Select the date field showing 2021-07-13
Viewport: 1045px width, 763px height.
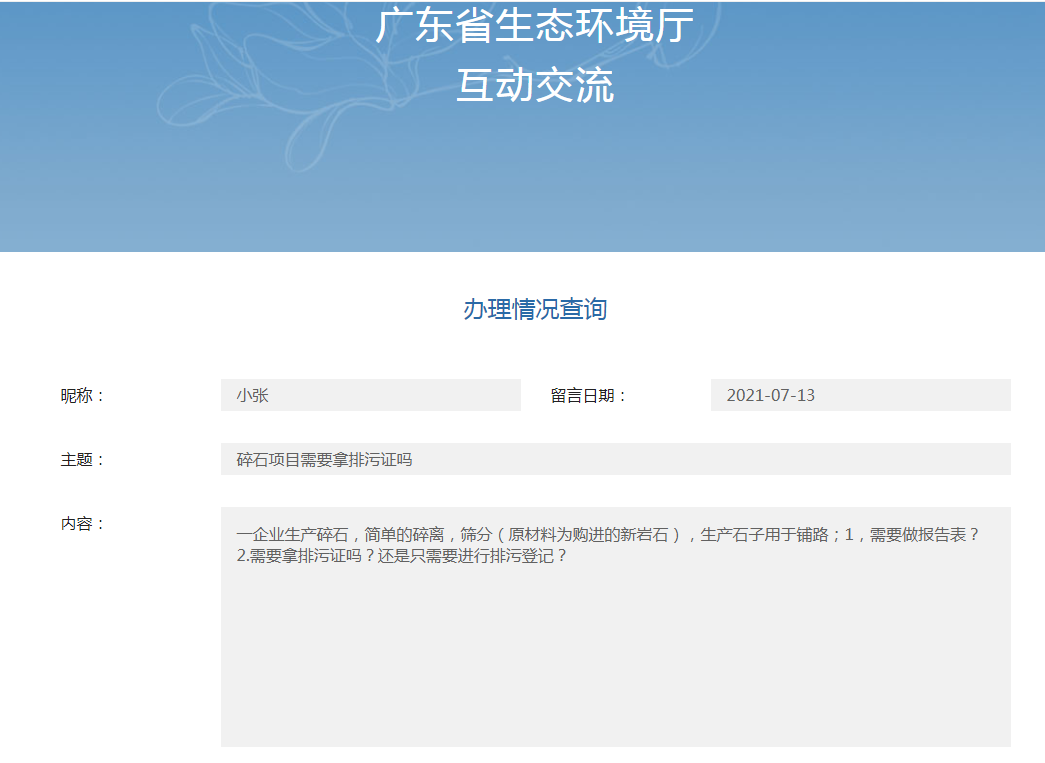[860, 395]
